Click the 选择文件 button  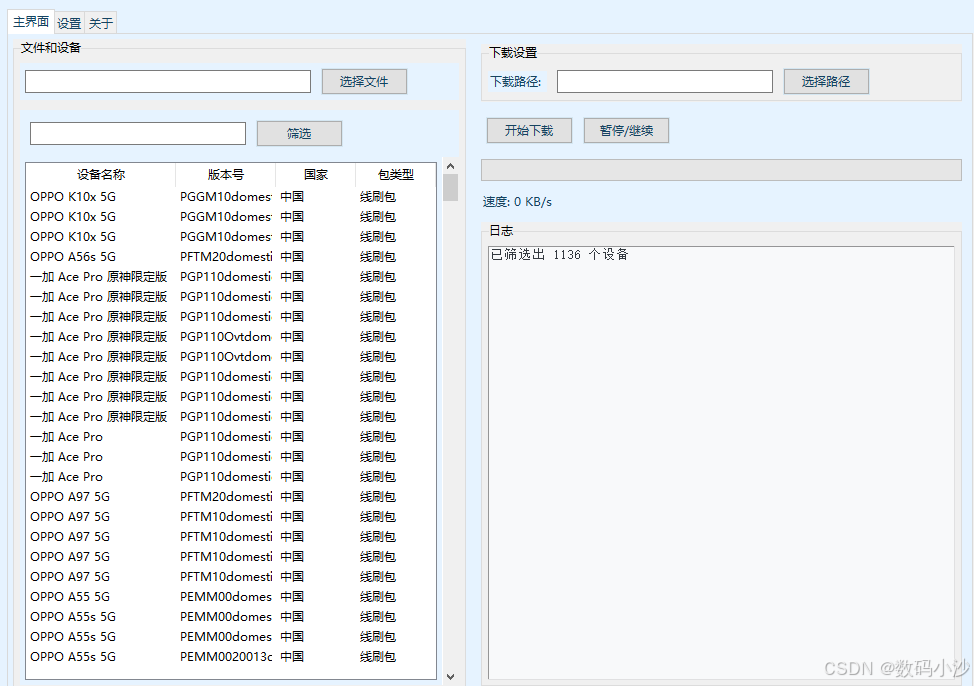[x=364, y=81]
